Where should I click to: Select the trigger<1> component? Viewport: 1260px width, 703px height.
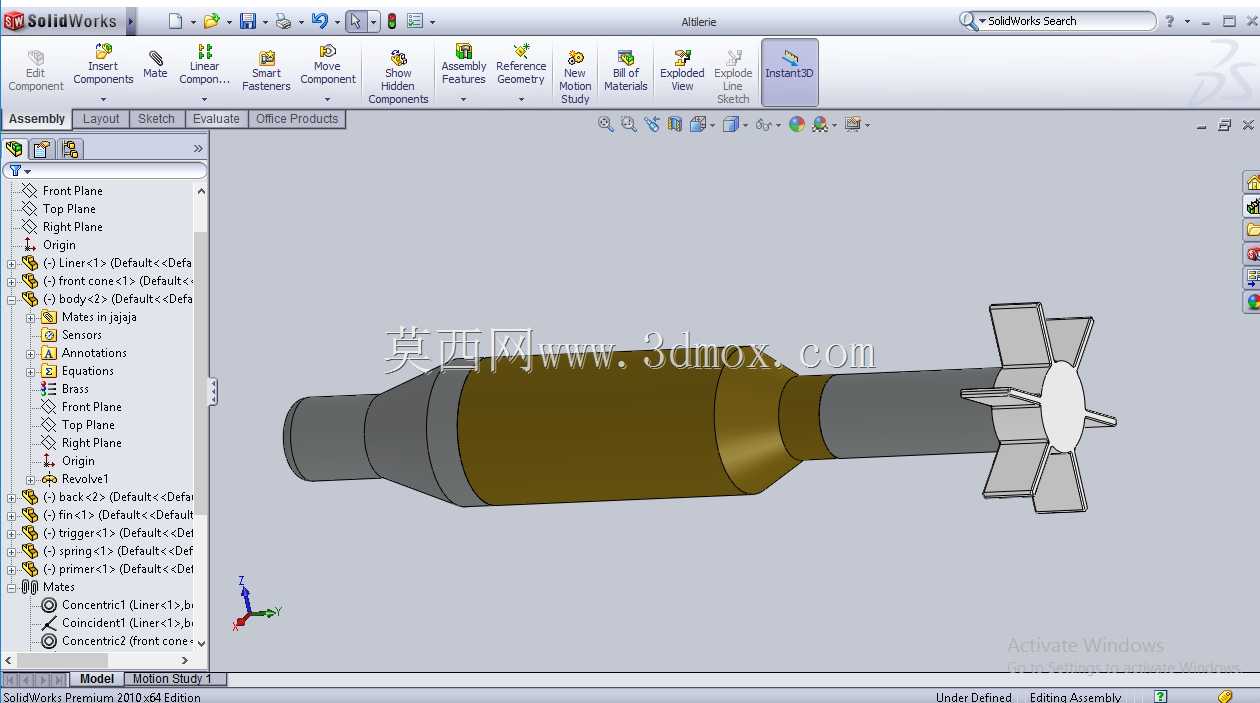(108, 533)
